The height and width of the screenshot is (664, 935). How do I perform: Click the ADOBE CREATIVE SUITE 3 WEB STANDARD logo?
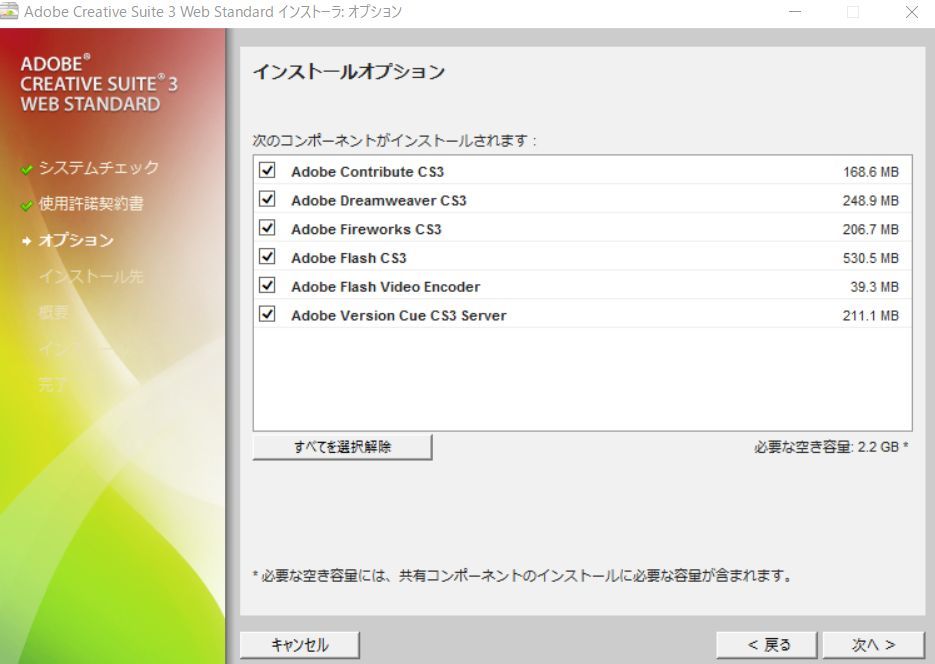(x=99, y=83)
